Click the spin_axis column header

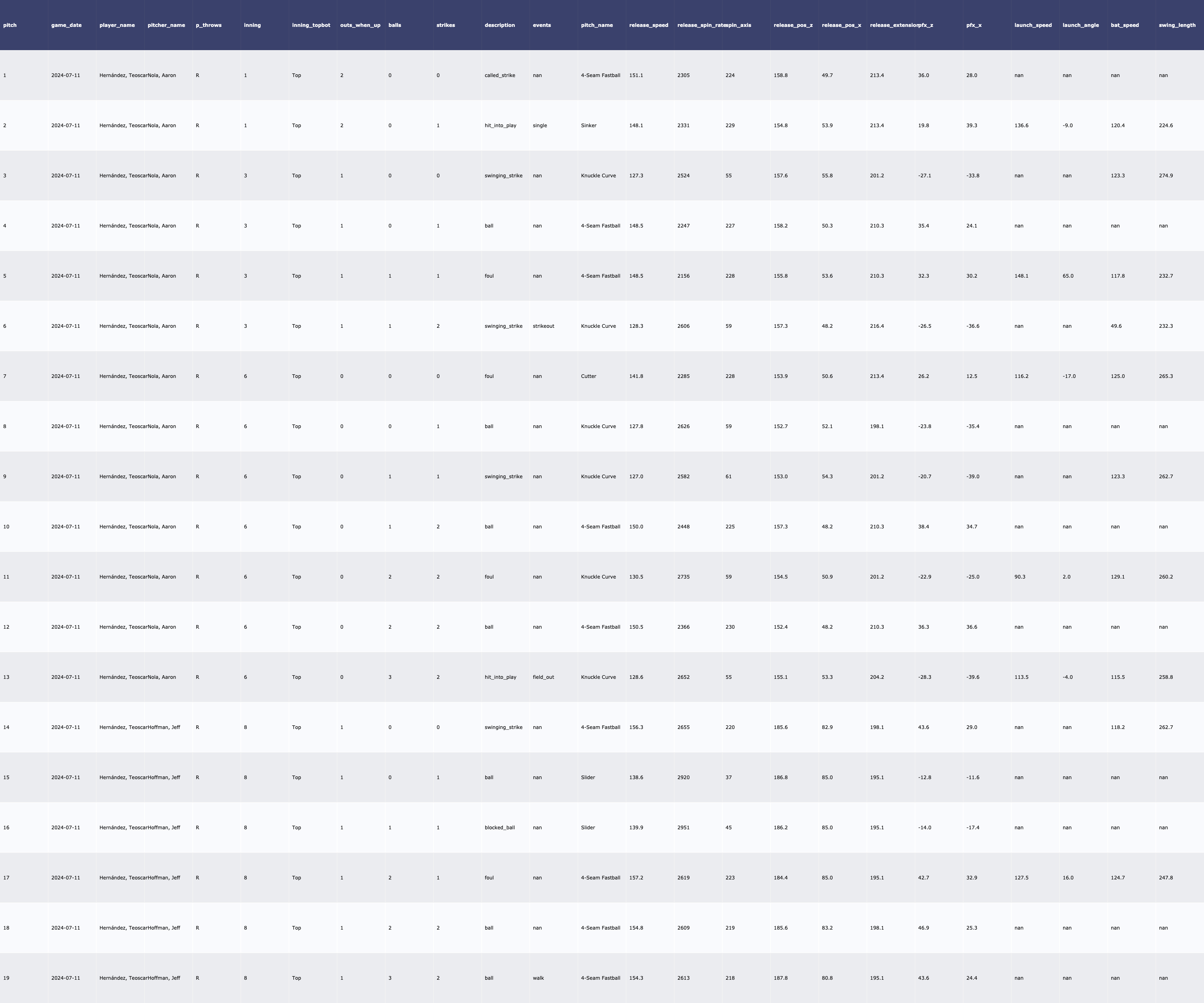[x=738, y=25]
